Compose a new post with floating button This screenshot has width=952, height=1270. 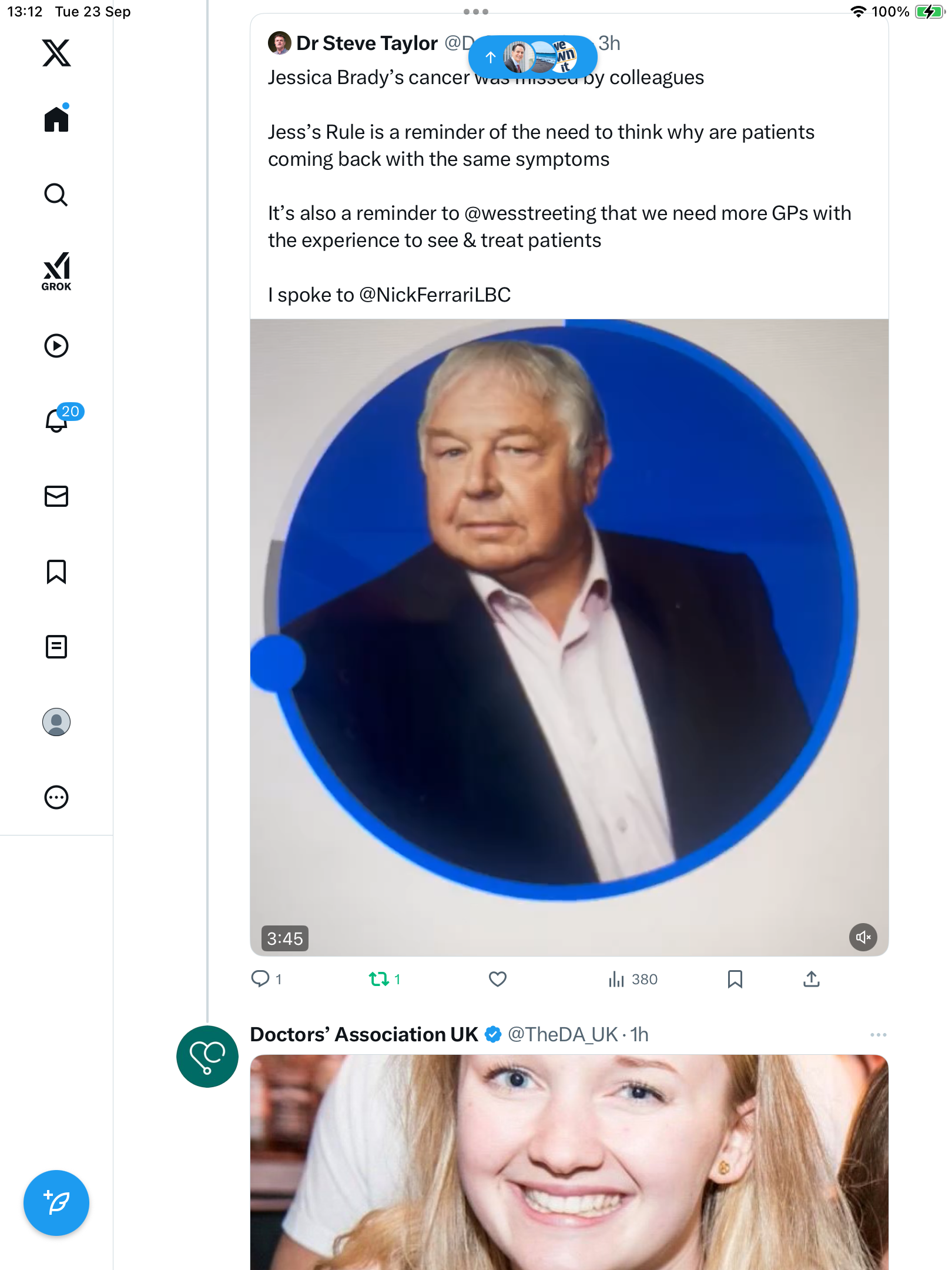click(56, 1203)
